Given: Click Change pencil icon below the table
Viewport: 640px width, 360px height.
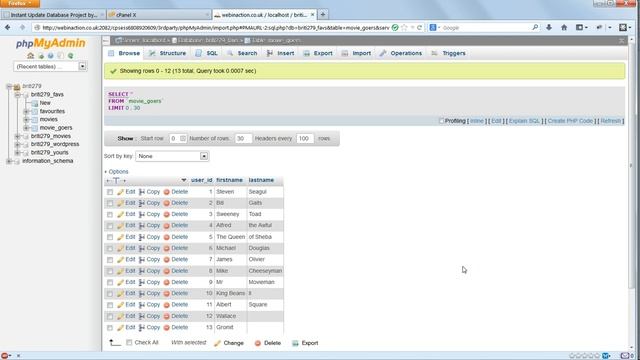Looking at the screenshot, I should (217, 343).
